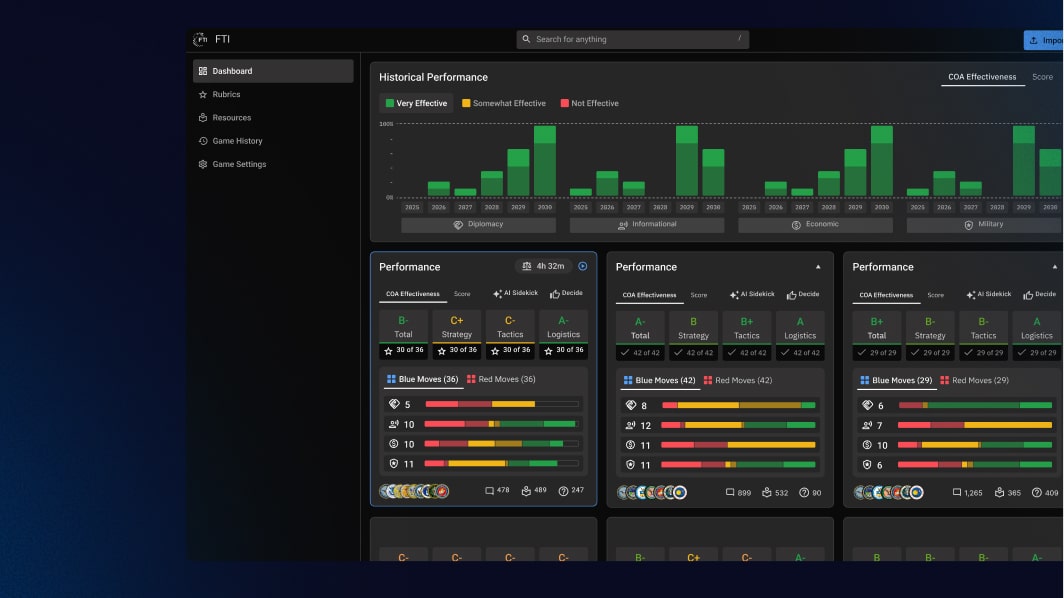Toggle the Very Effective legend filter
Viewport: 1064px width, 598px height.
(416, 103)
